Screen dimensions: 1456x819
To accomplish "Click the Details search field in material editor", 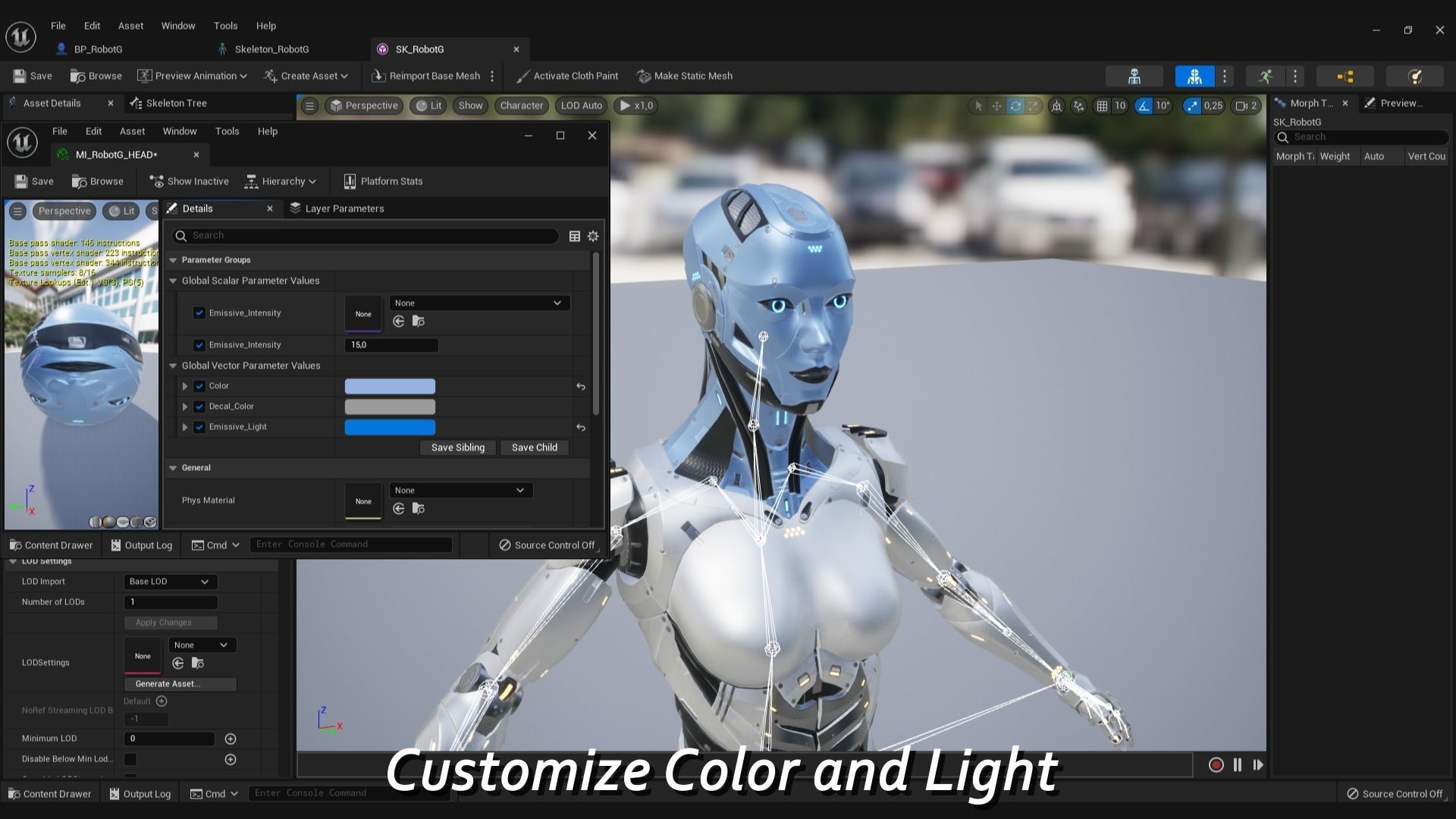I will [366, 236].
